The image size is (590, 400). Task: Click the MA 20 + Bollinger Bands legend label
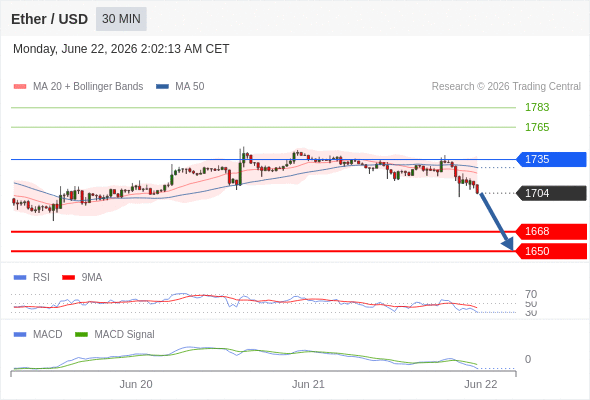tap(88, 87)
